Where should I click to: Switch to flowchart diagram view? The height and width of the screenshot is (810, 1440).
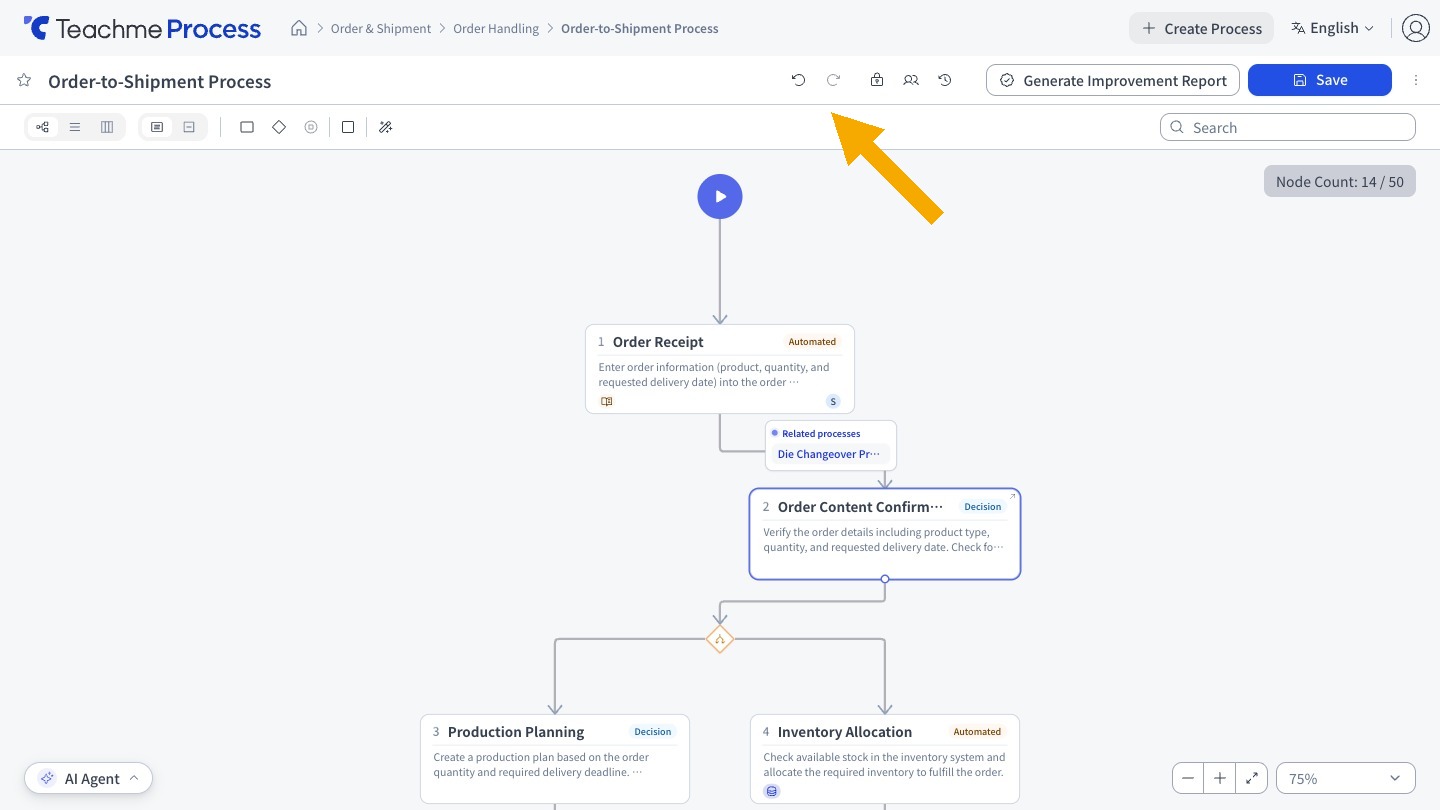(x=42, y=127)
